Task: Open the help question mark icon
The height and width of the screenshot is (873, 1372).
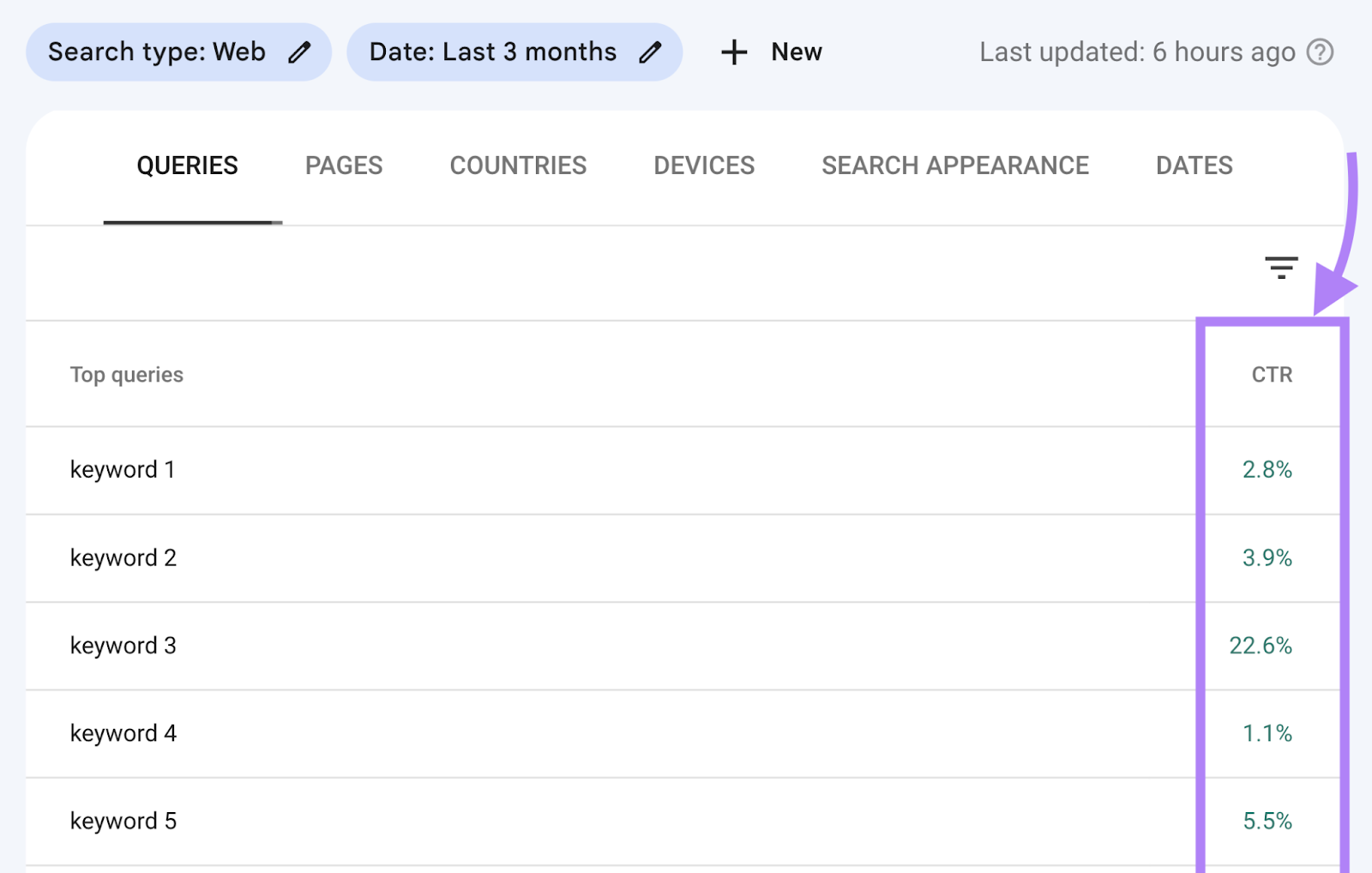Action: [1321, 52]
